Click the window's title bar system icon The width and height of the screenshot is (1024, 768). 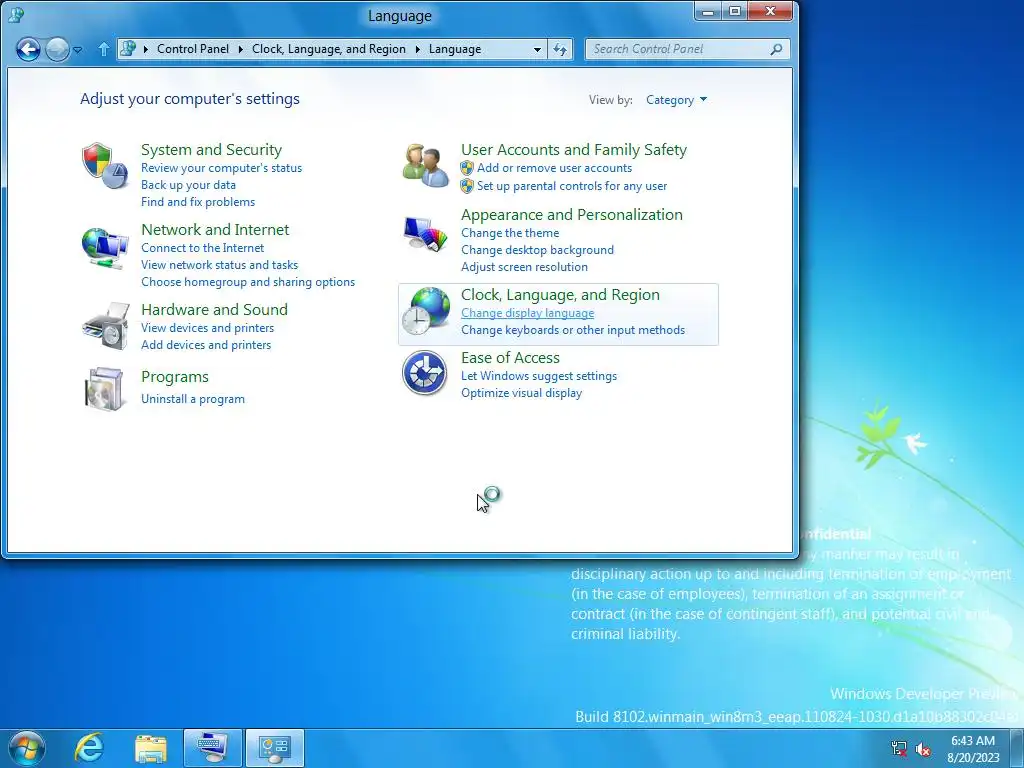click(x=16, y=14)
